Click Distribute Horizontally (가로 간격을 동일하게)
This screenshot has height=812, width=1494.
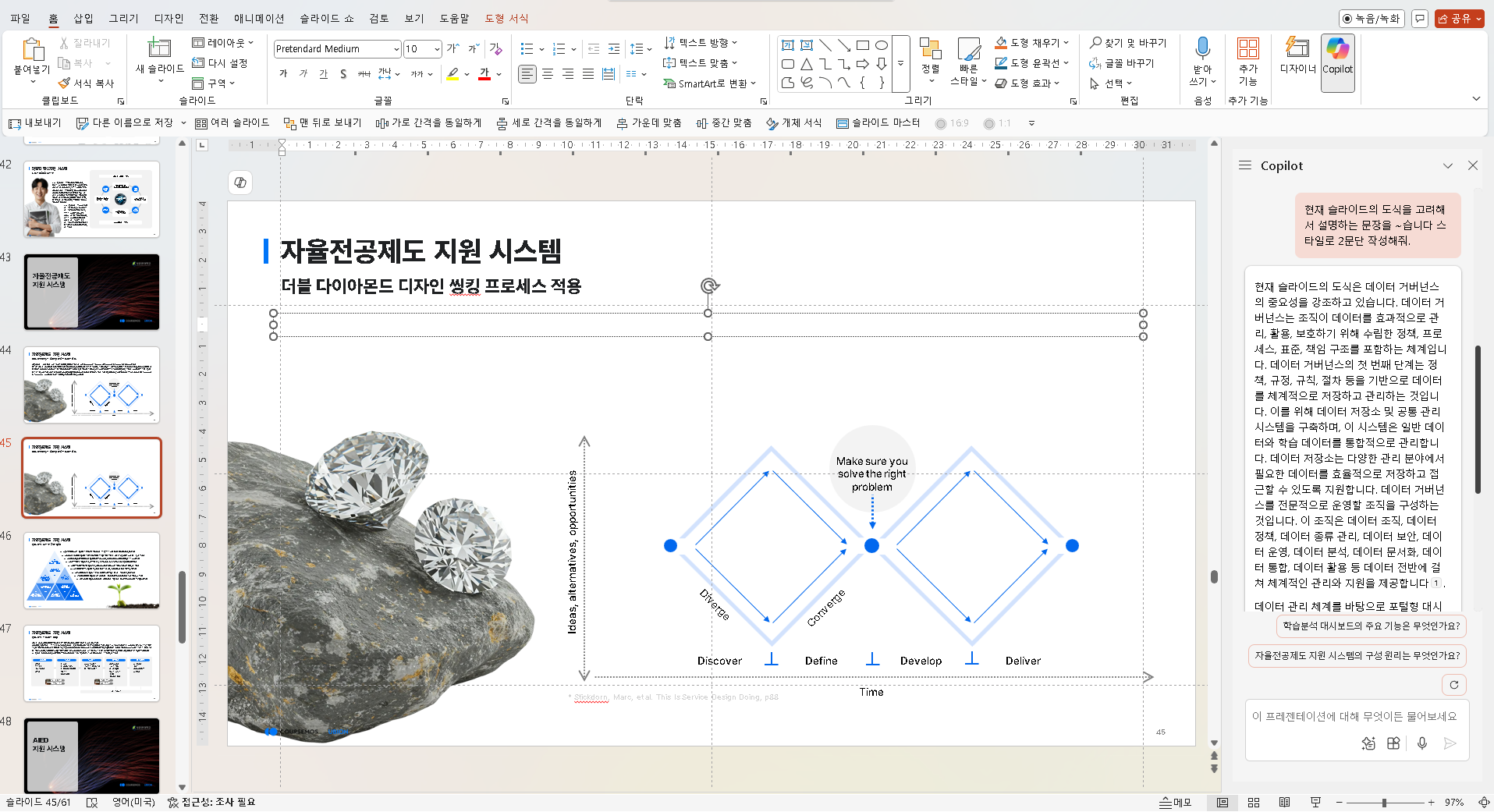tap(428, 123)
